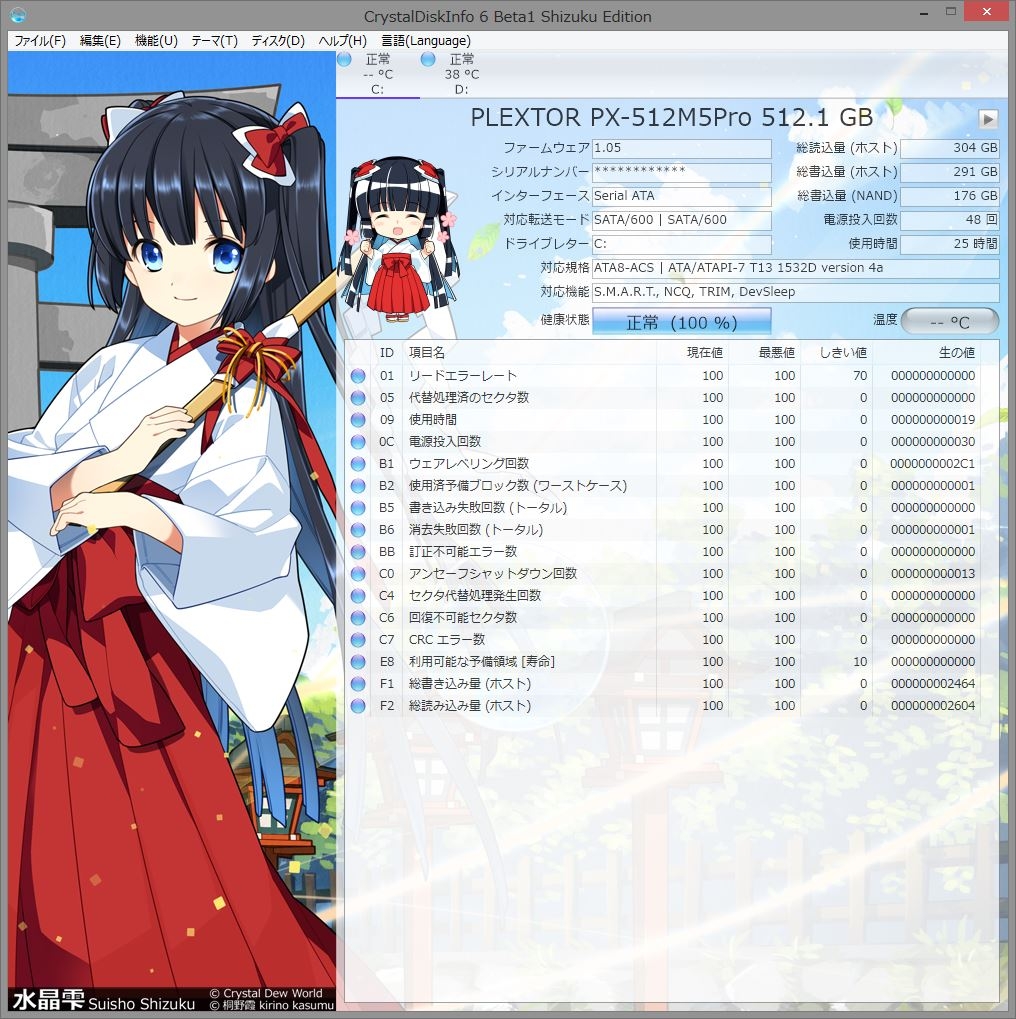Click the 正常 (100 %) health status button
This screenshot has width=1016, height=1019.
coord(681,322)
